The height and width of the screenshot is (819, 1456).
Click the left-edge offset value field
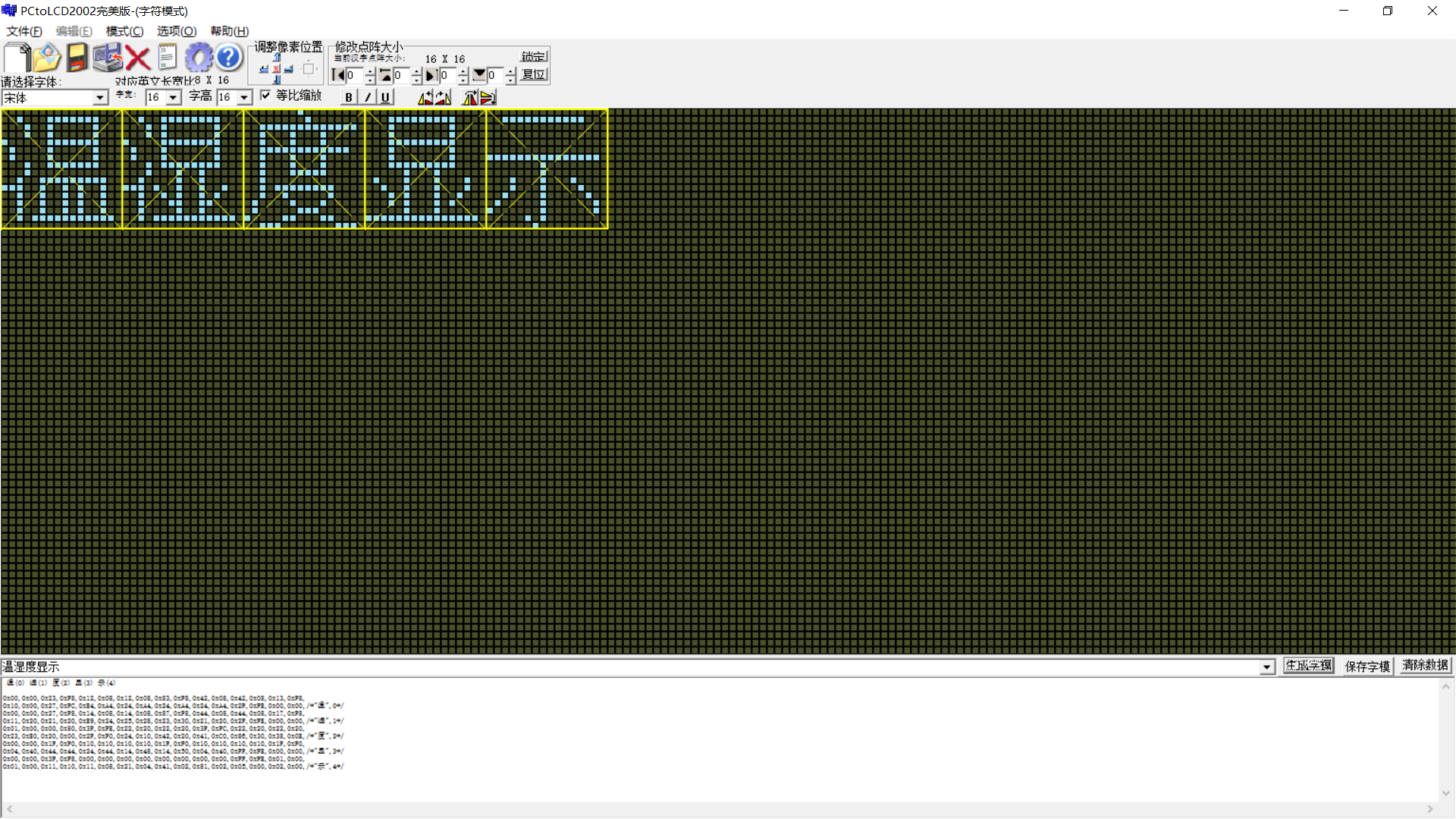(355, 76)
